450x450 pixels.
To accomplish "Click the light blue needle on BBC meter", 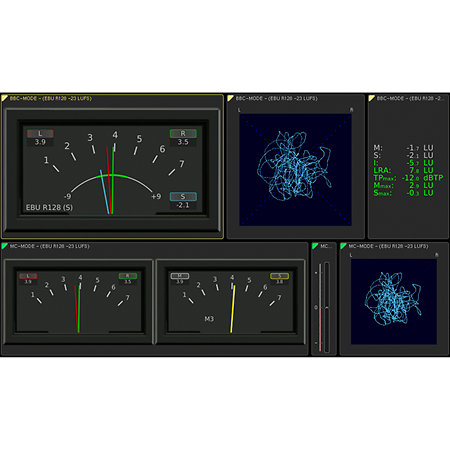I will [105, 192].
